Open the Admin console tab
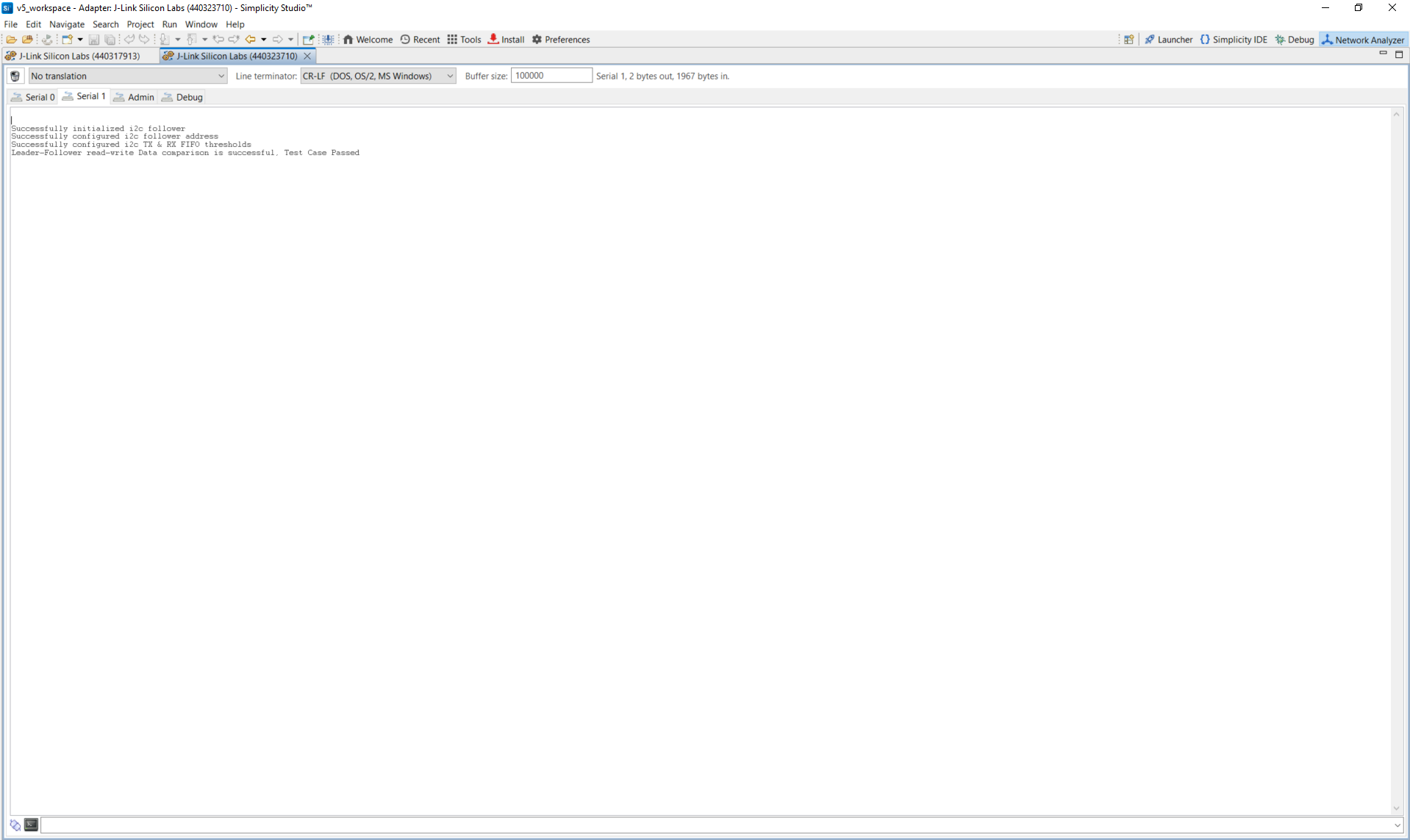 pos(134,97)
